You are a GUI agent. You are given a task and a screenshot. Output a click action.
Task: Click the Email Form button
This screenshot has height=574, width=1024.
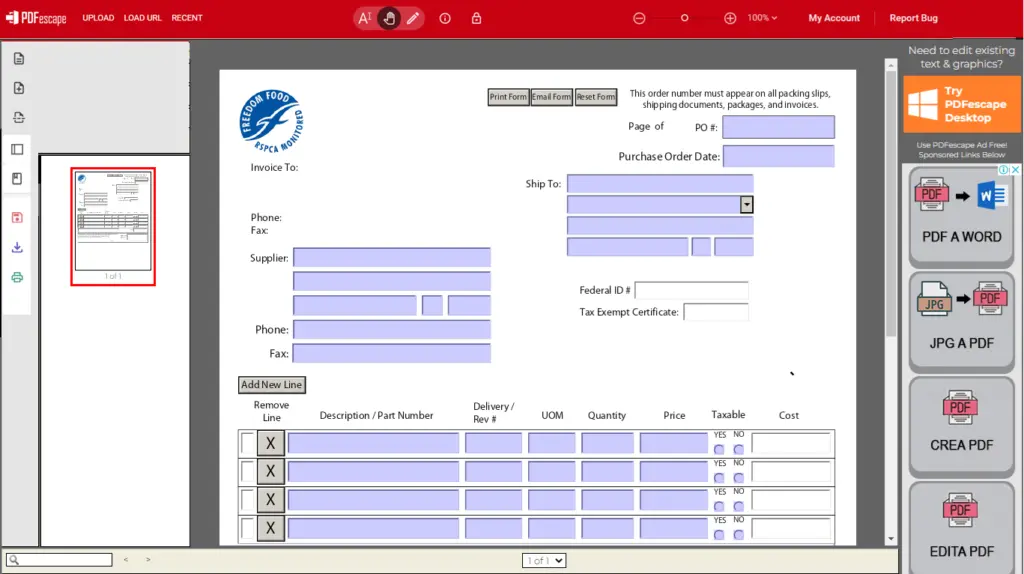551,97
